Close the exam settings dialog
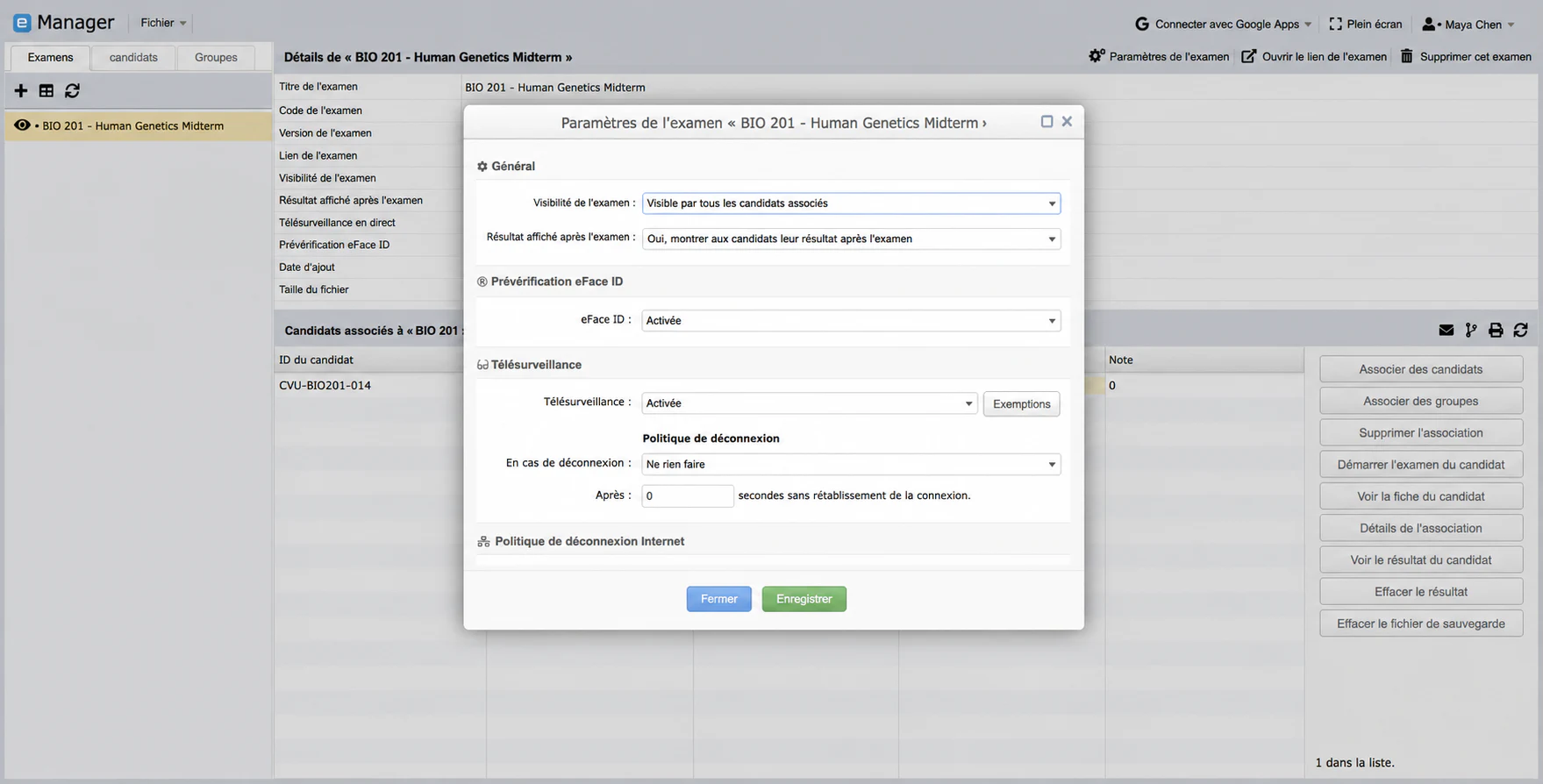Viewport: 1543px width, 784px height. coord(1067,121)
